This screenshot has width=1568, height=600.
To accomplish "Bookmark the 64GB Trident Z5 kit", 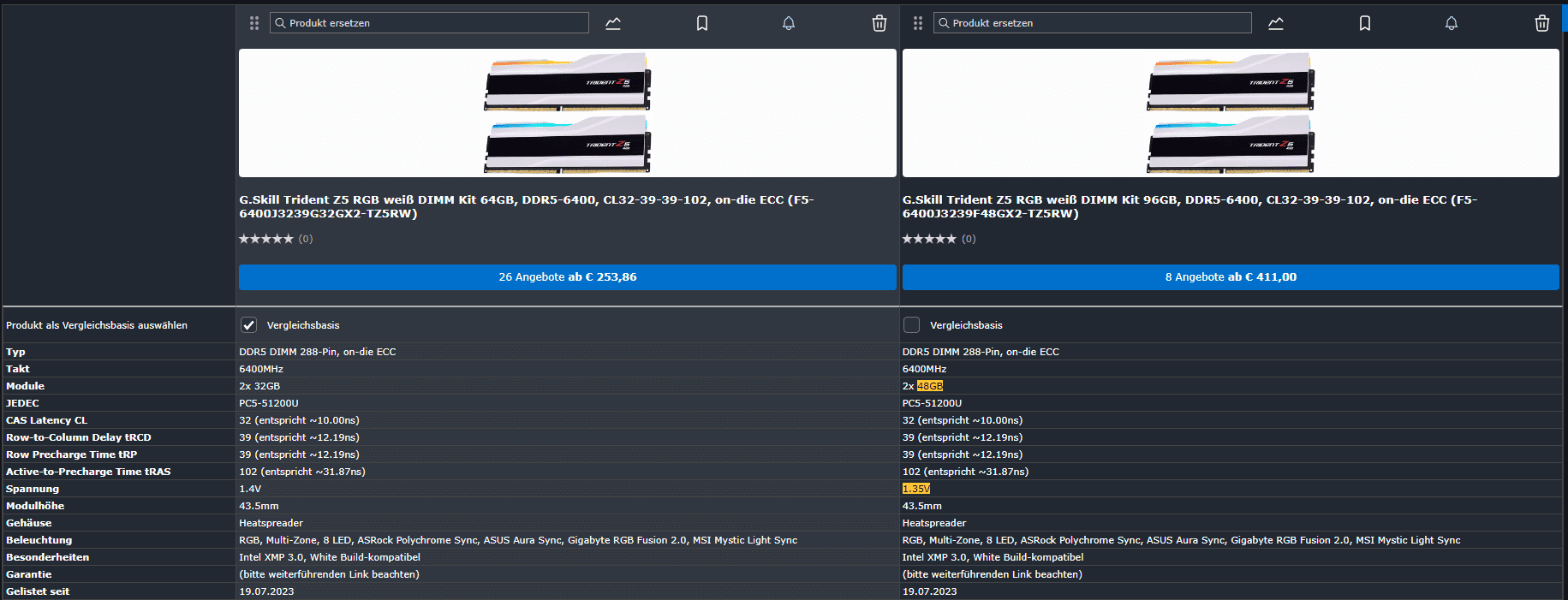I will coord(702,23).
